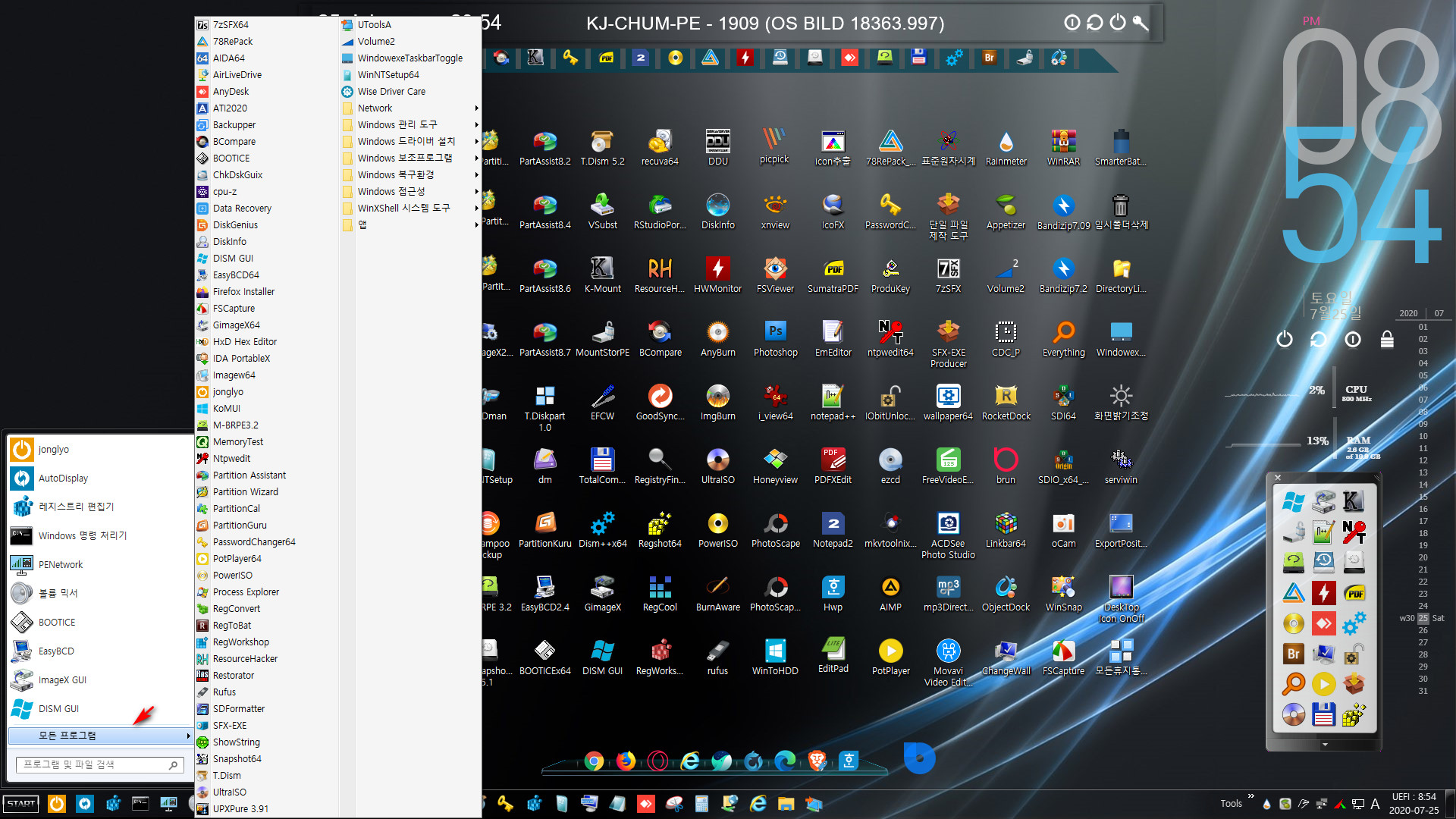Choose Wise Driver Care menu entry

[410, 92]
